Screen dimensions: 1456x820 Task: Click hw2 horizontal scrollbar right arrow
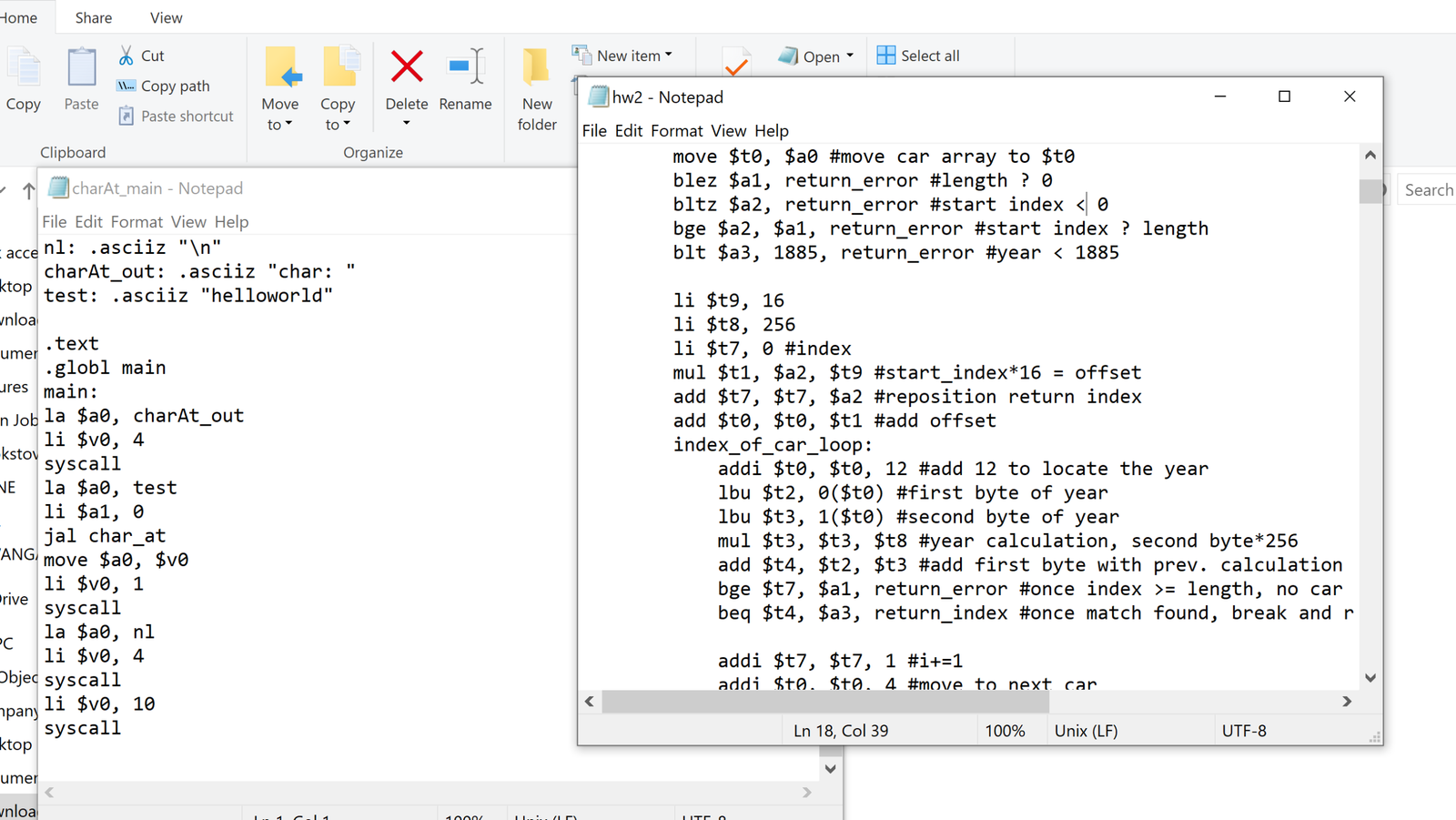tap(1348, 702)
